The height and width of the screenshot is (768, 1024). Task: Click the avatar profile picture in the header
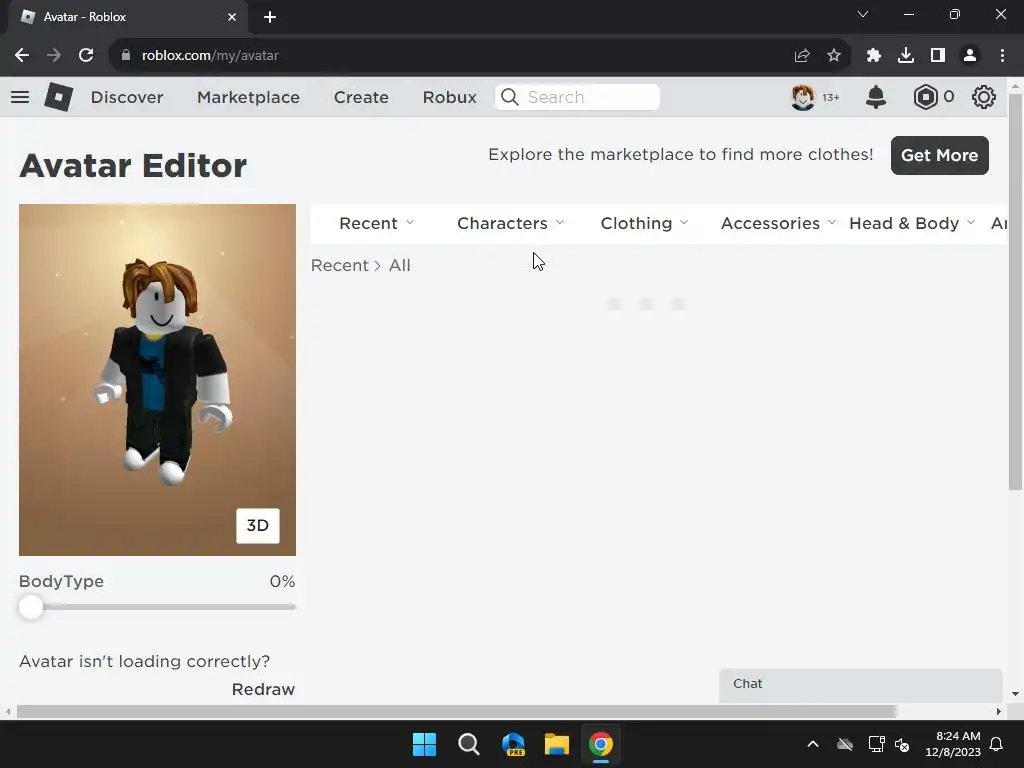(803, 97)
